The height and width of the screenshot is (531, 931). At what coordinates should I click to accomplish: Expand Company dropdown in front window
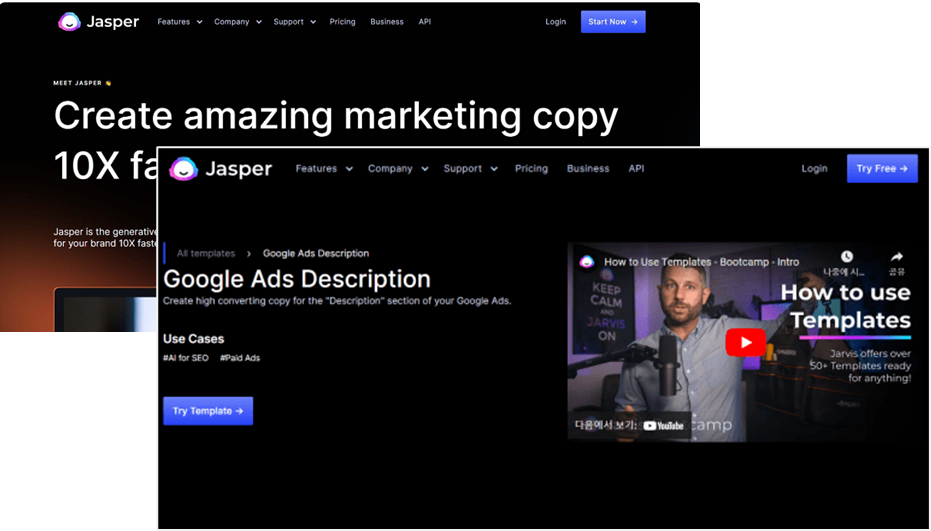pyautogui.click(x=398, y=169)
